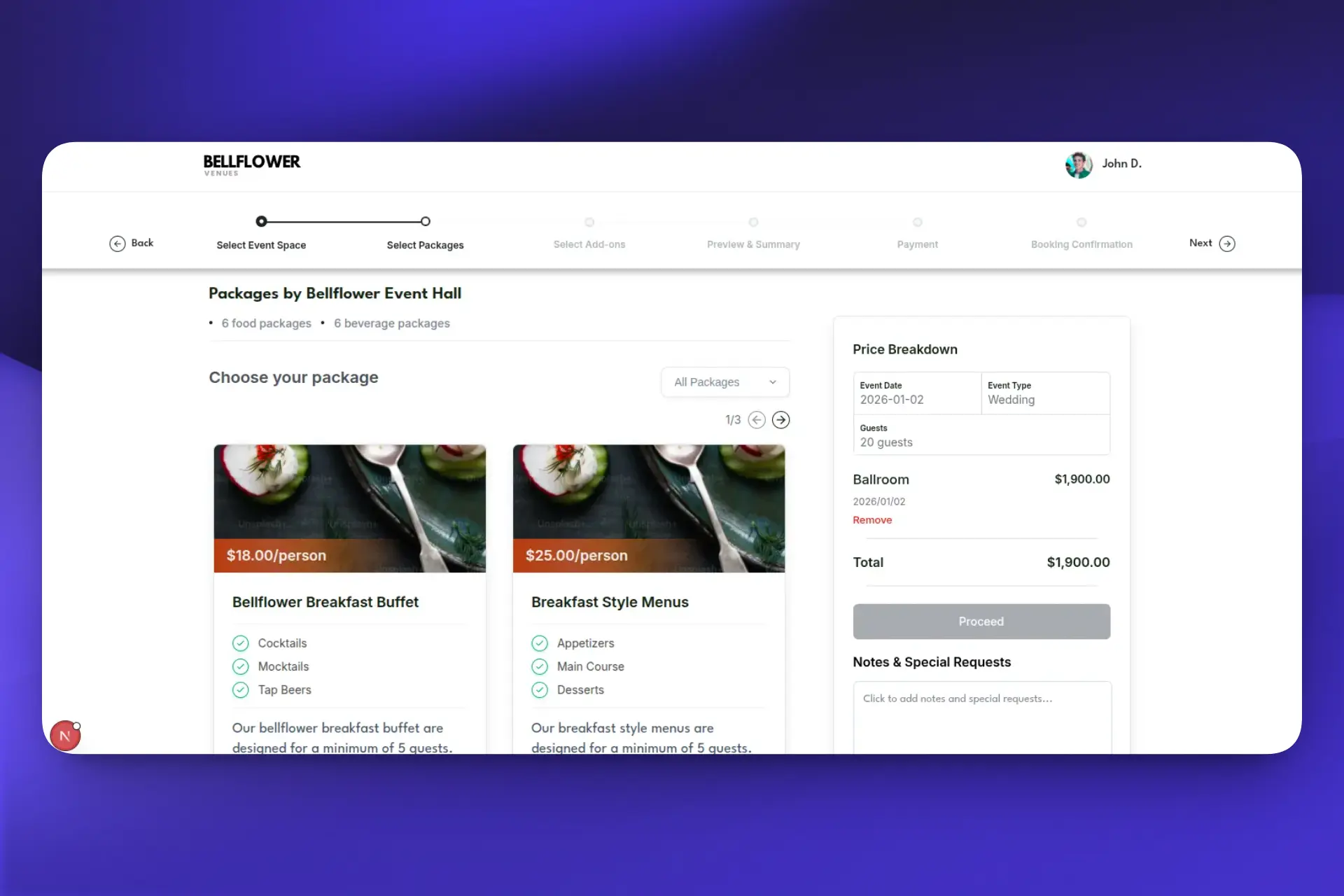Select the Payment step

click(917, 244)
